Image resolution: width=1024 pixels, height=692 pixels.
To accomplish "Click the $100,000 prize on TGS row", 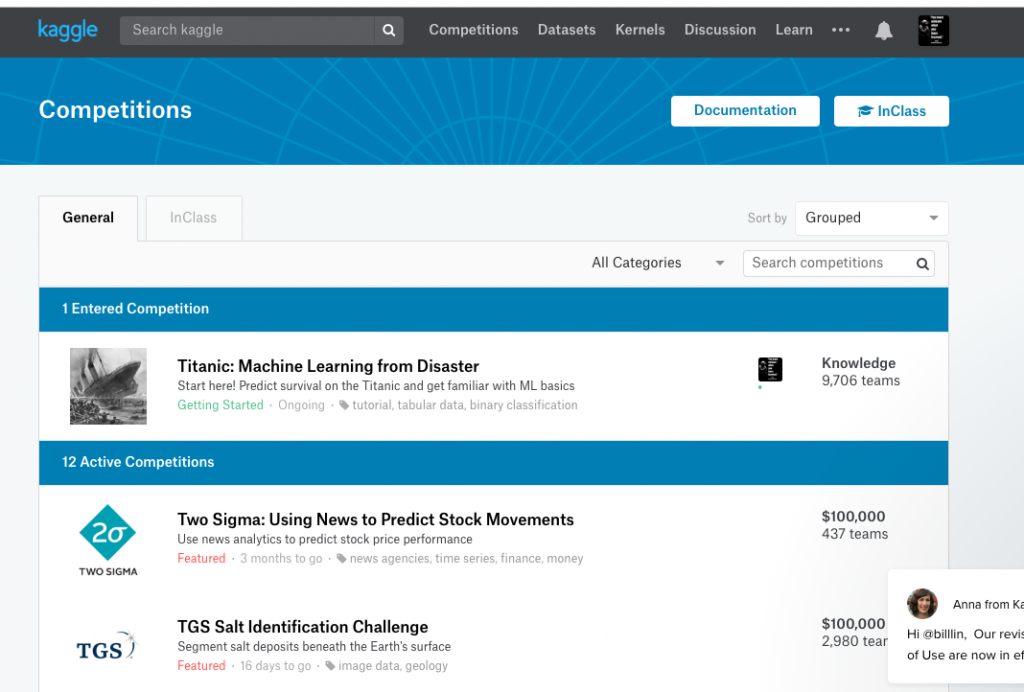I will [853, 623].
